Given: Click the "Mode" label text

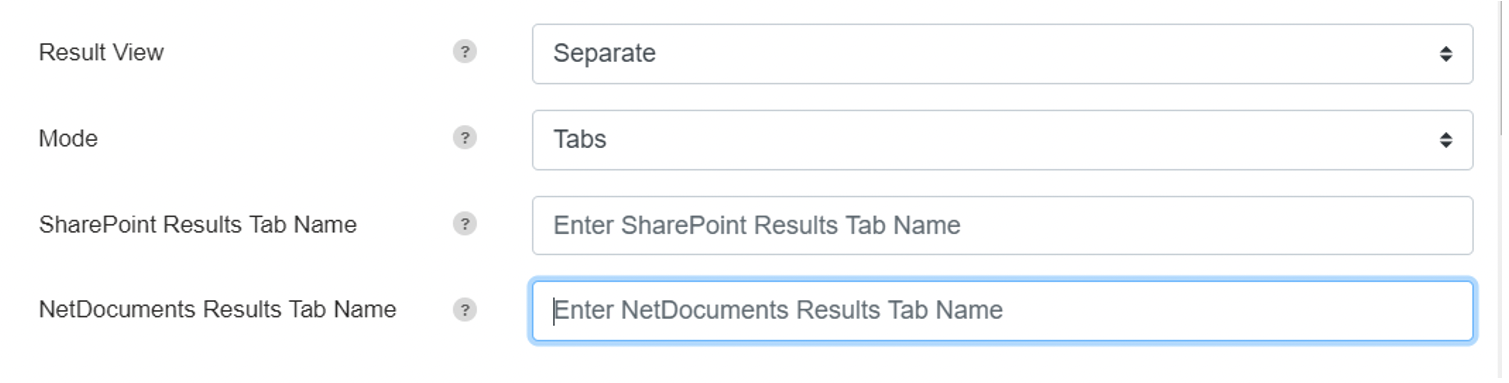Looking at the screenshot, I should [68, 138].
